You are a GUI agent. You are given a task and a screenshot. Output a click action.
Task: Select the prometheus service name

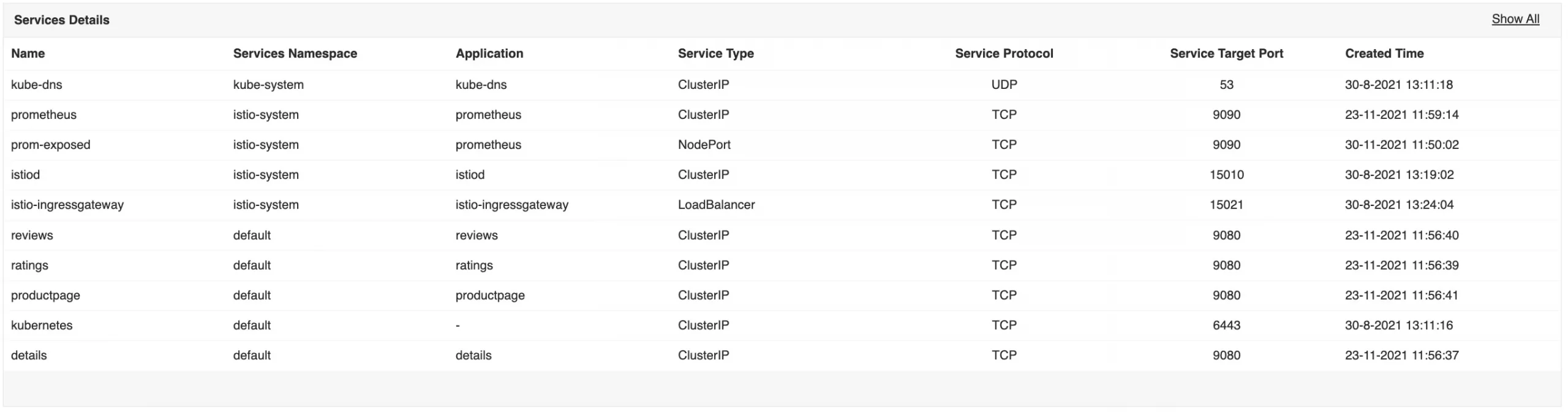pos(43,115)
